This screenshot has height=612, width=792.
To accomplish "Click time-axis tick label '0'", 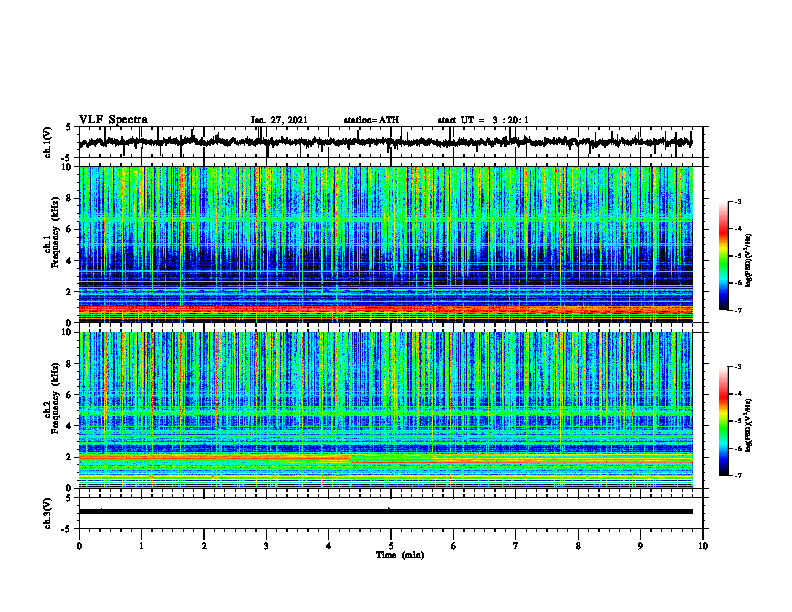I will [x=79, y=546].
